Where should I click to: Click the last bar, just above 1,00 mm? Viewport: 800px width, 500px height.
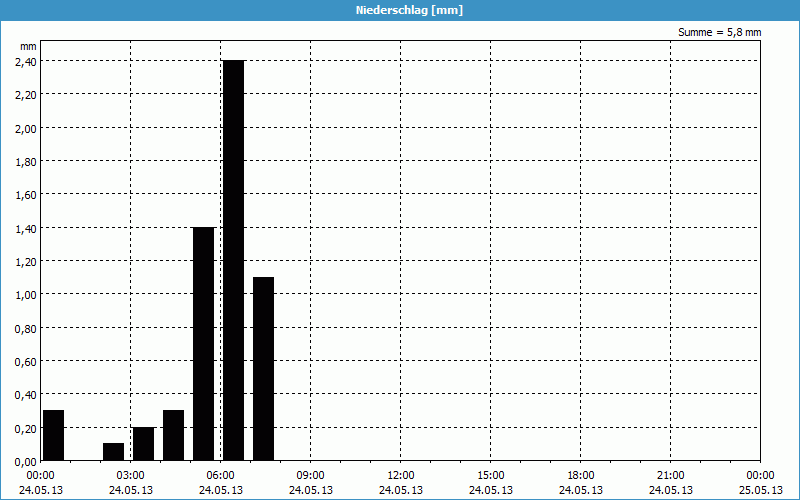[x=263, y=368]
